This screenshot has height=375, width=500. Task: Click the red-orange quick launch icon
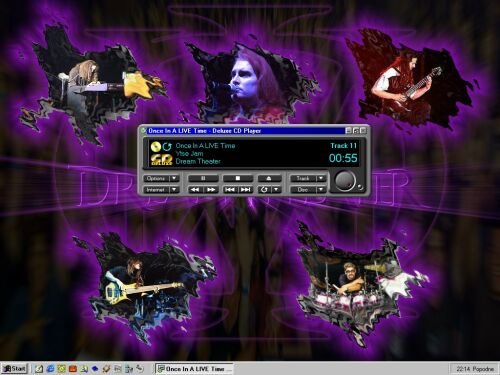click(x=73, y=369)
